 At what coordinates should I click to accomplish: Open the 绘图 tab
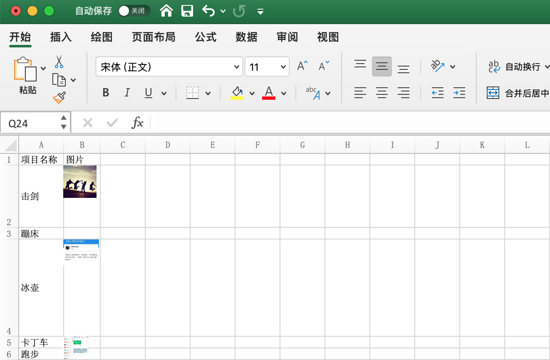[101, 37]
